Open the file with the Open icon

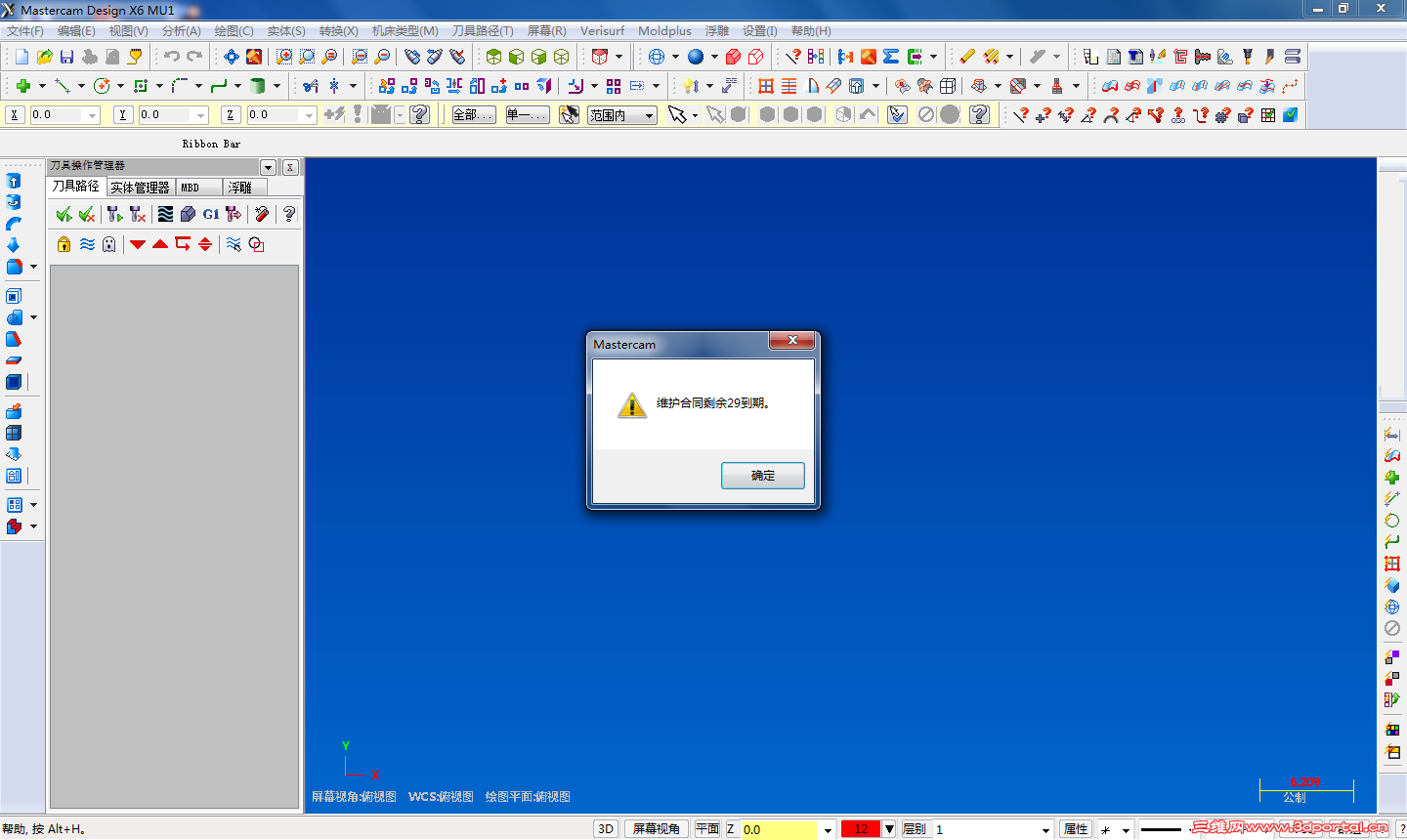tap(43, 56)
